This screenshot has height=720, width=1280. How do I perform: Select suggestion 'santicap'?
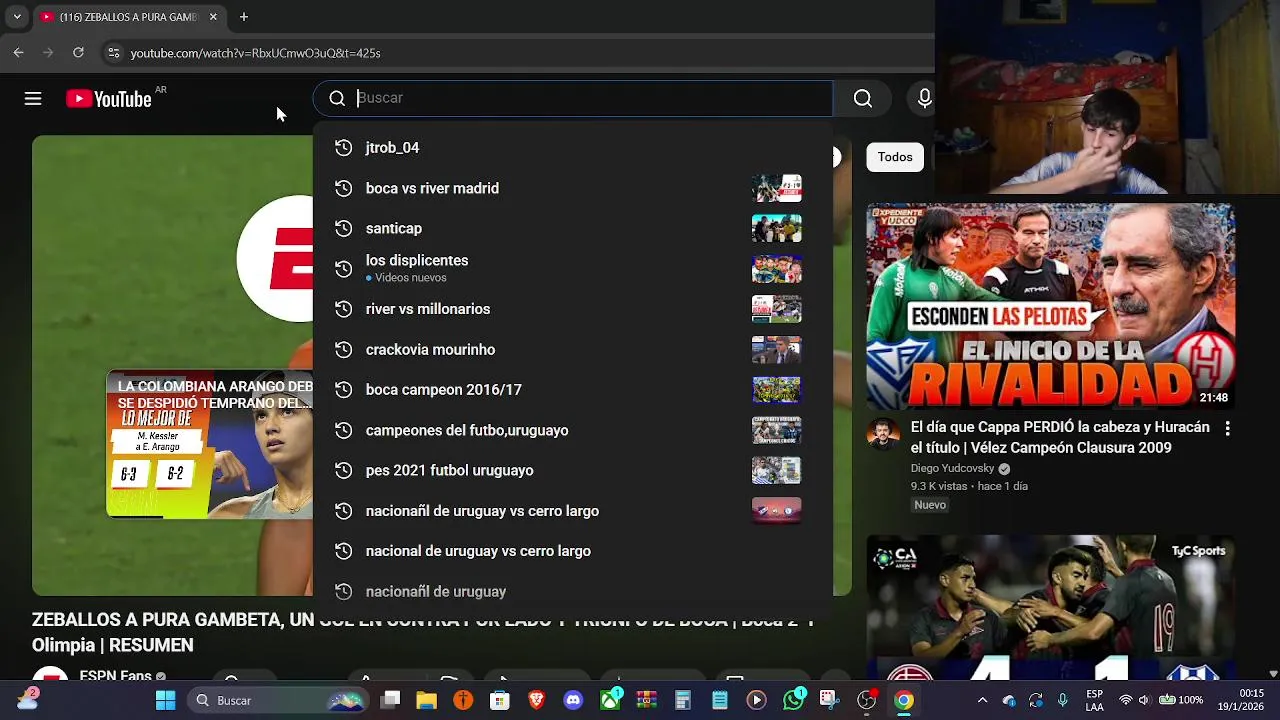572,228
